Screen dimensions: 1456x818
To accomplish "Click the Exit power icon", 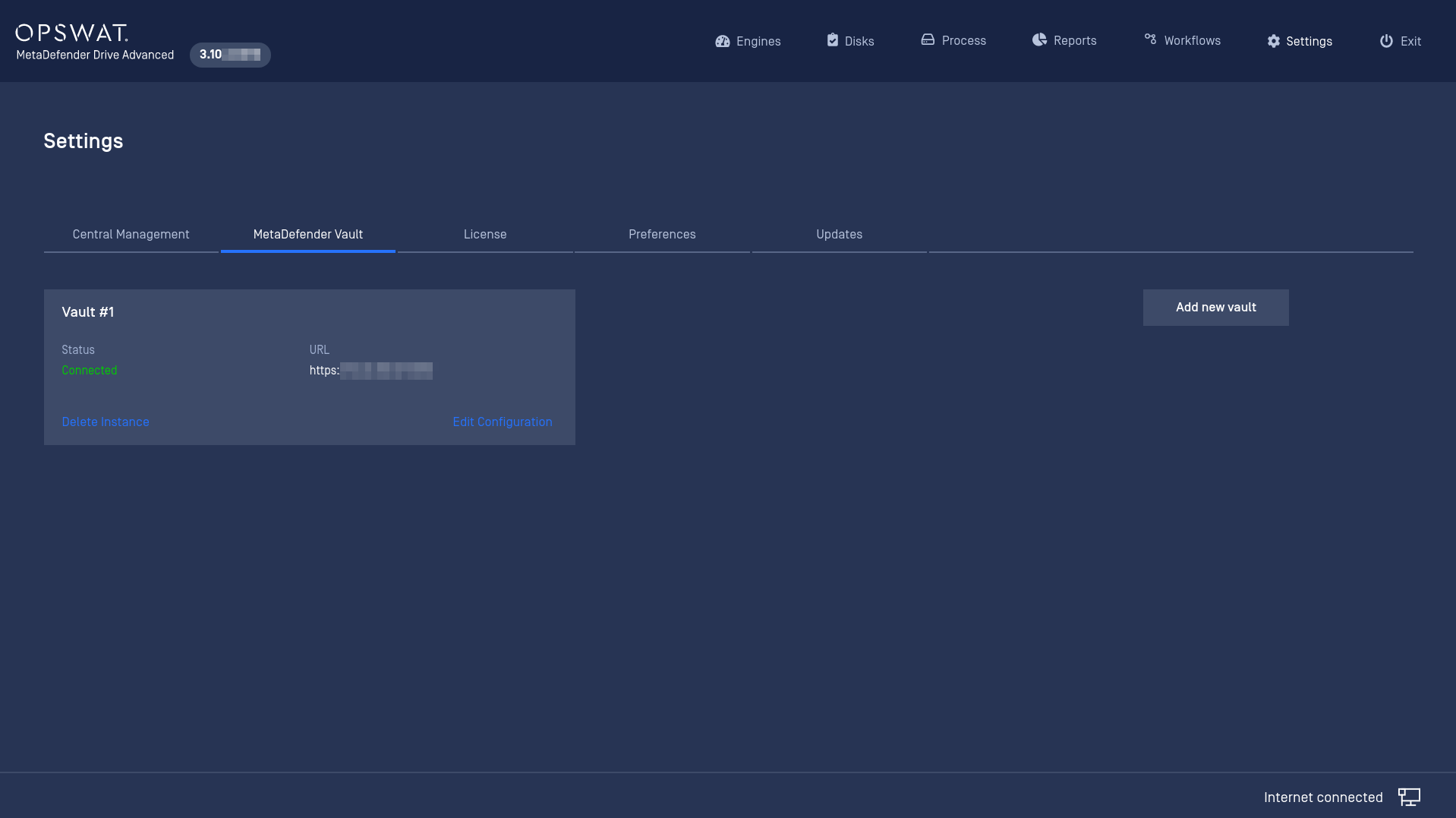I will pyautogui.click(x=1386, y=41).
